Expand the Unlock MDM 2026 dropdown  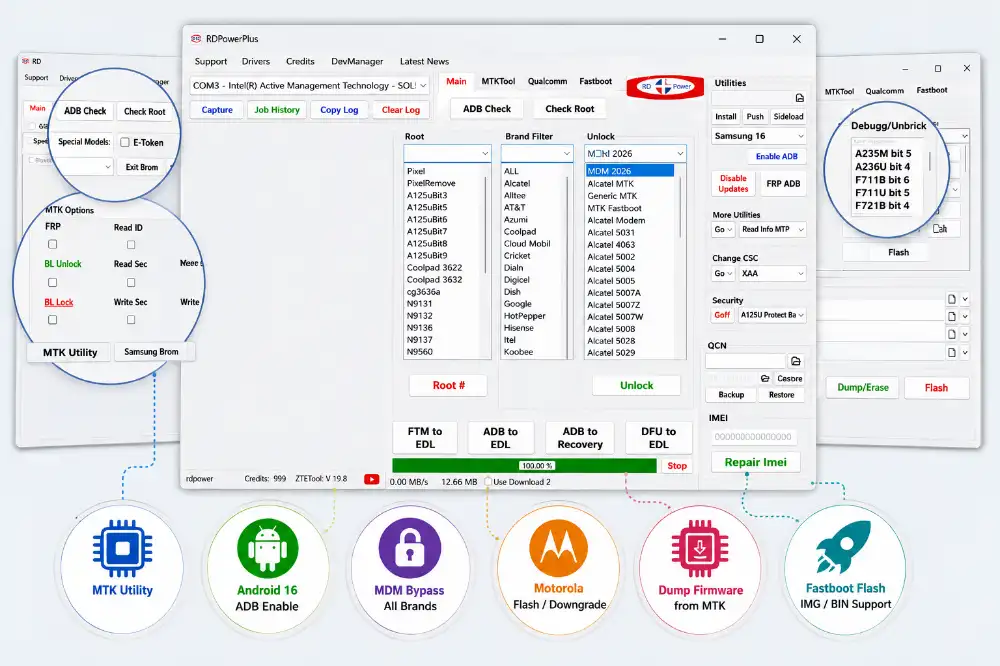tap(635, 153)
